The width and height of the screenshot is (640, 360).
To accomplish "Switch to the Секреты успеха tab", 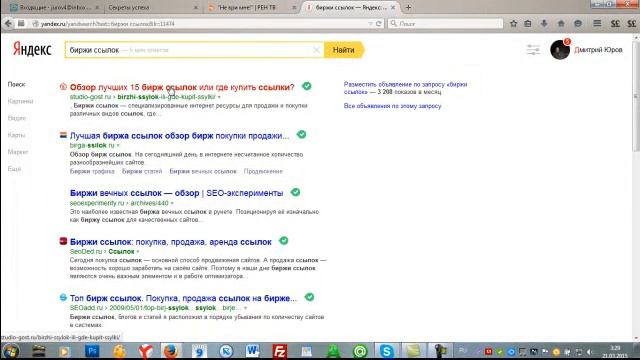I will point(129,7).
